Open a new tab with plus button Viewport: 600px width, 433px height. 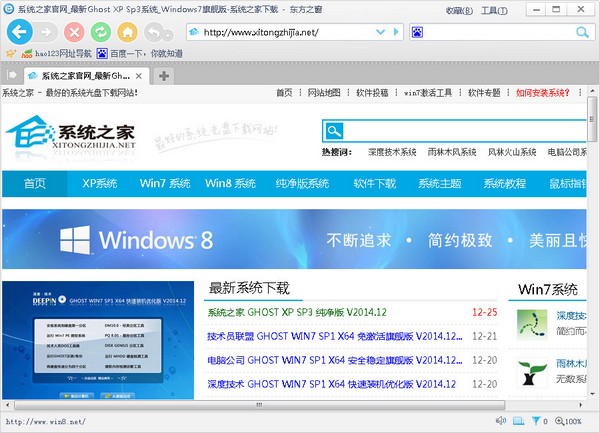[164, 76]
